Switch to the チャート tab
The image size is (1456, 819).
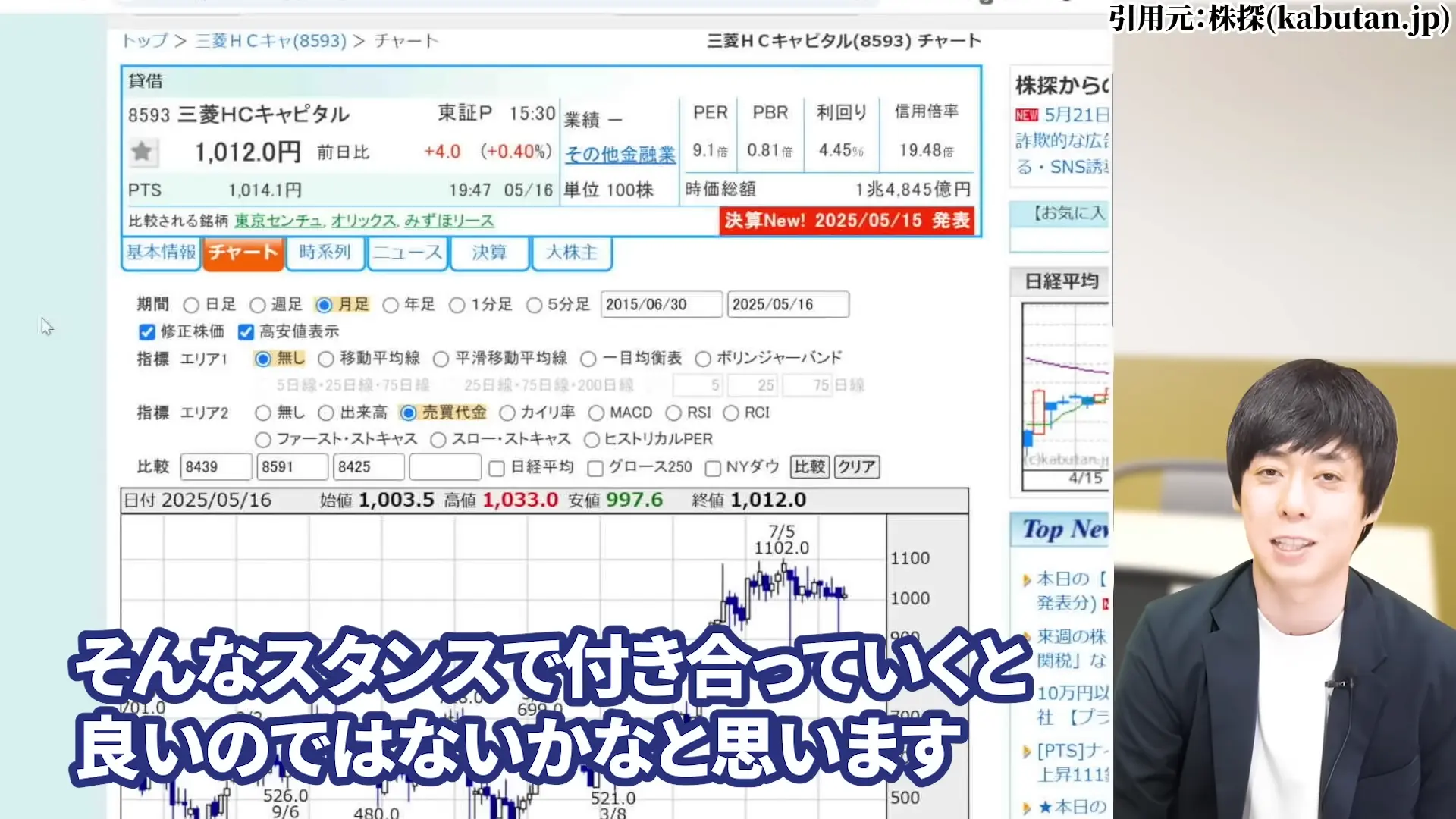(x=243, y=253)
